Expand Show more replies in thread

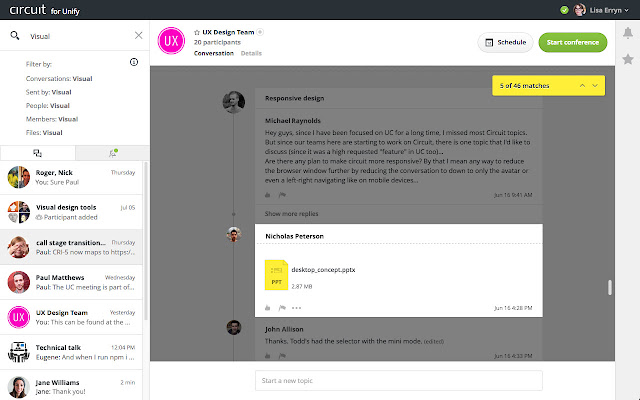293,214
